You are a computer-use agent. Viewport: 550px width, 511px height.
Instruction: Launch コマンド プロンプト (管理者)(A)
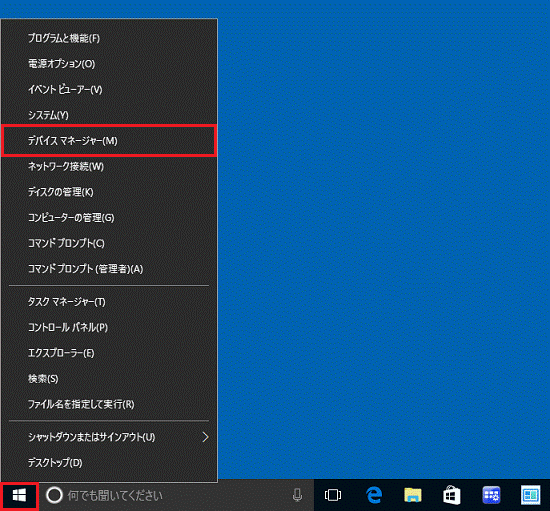[109, 269]
